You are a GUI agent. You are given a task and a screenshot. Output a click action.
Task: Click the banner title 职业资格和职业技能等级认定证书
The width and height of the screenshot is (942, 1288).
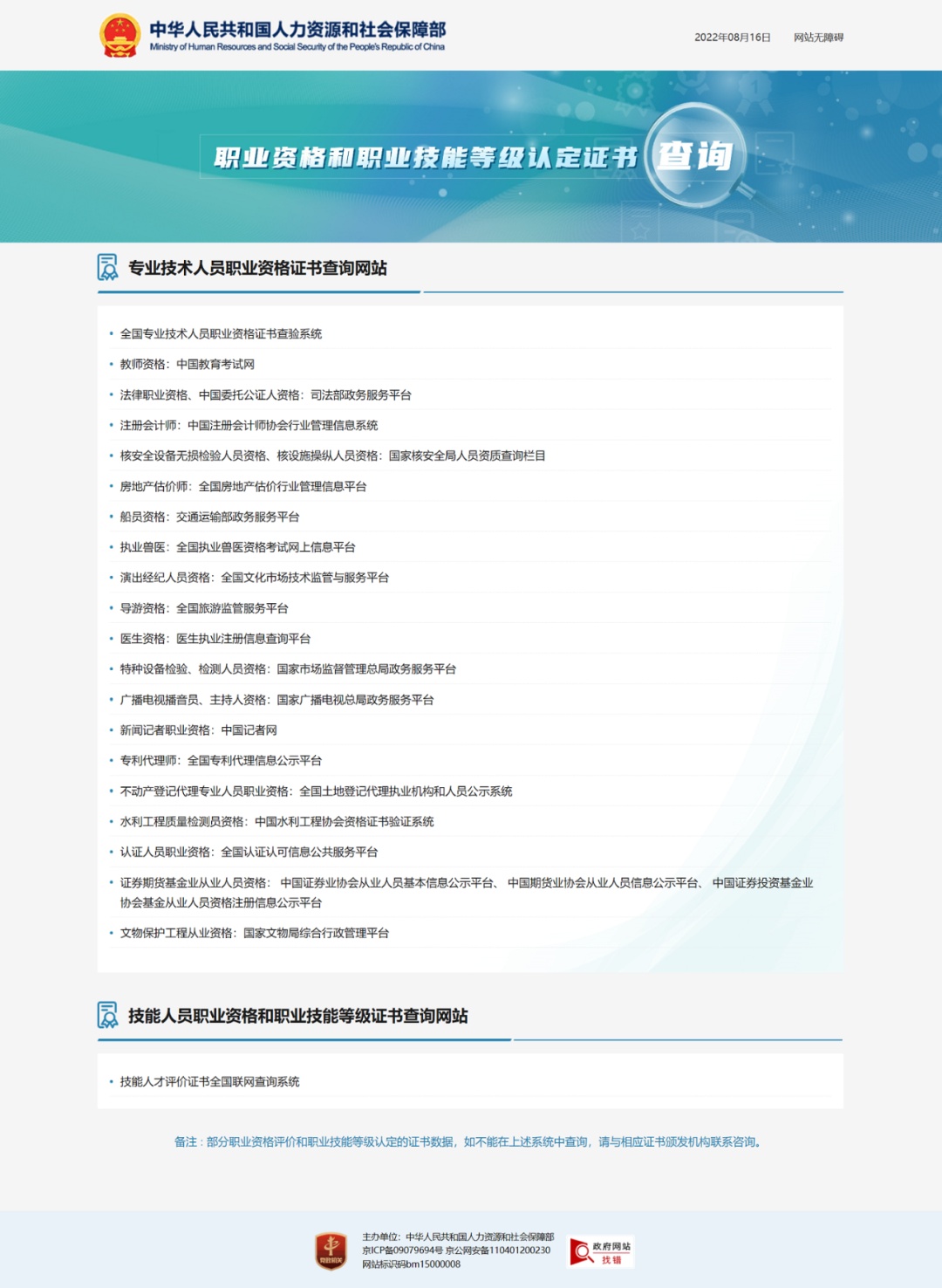pos(427,157)
